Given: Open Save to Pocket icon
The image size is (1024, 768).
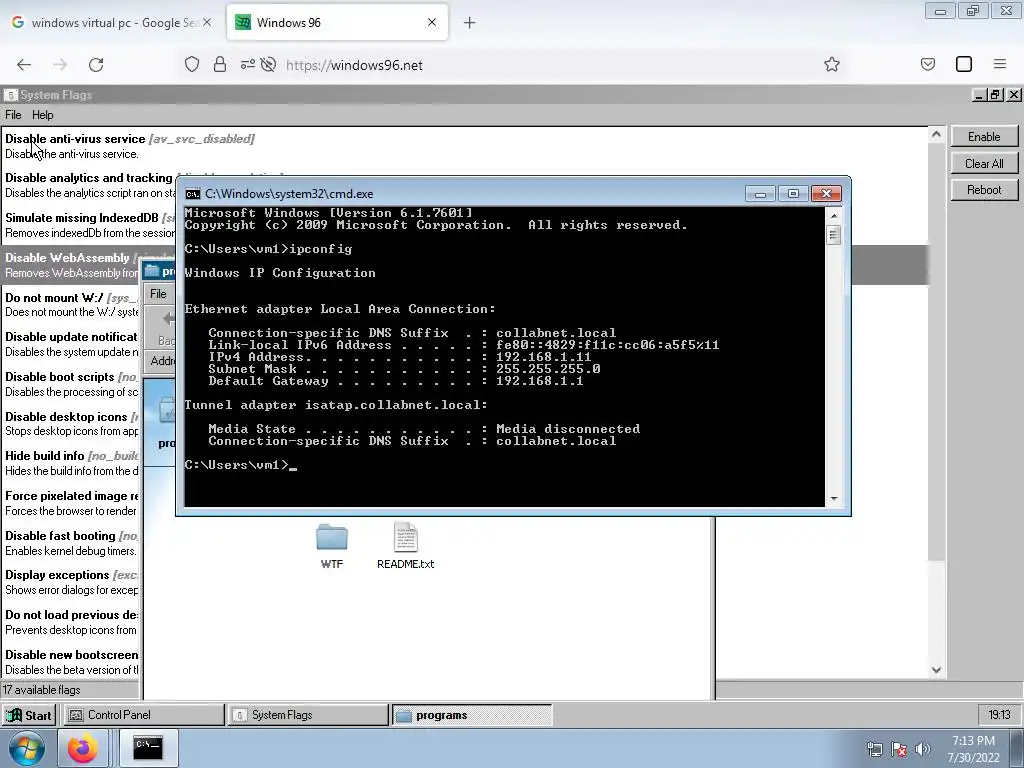Looking at the screenshot, I should (928, 65).
